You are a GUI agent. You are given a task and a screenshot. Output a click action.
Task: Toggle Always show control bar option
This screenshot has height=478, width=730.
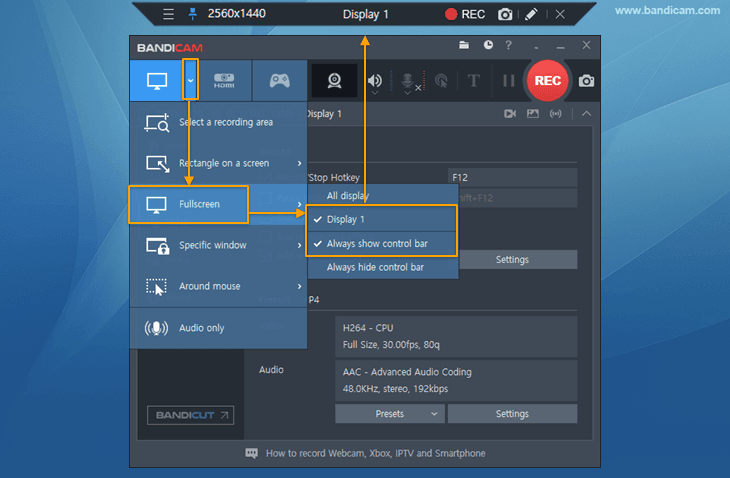pos(382,243)
